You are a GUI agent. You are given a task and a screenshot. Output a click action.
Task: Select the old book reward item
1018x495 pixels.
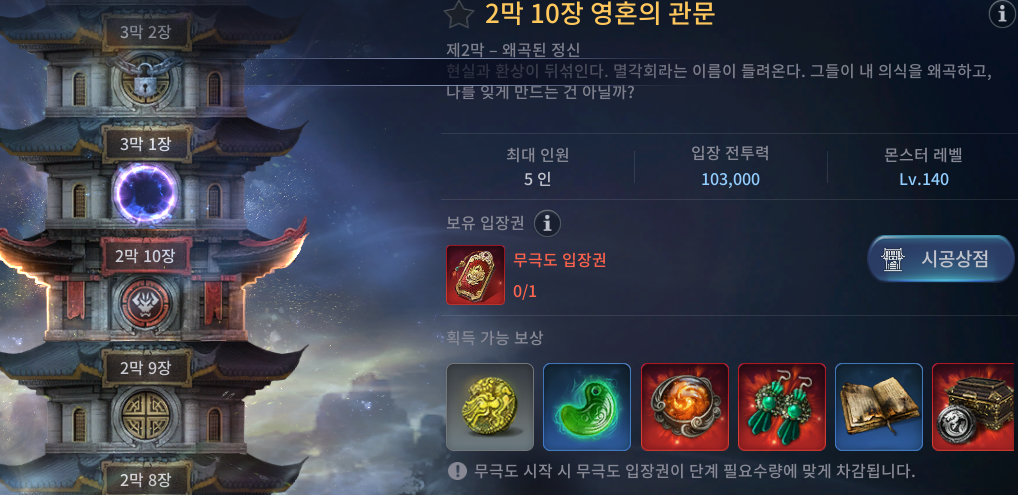[878, 407]
